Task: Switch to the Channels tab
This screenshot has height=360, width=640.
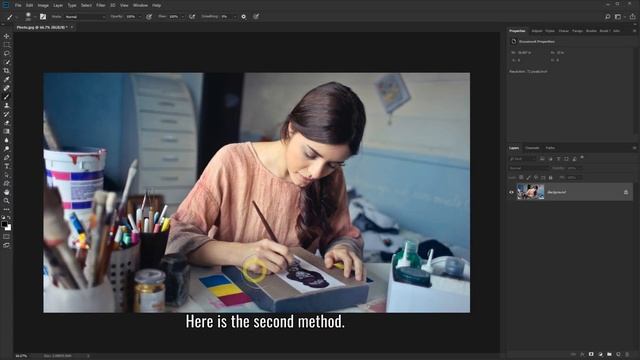Action: click(532, 148)
